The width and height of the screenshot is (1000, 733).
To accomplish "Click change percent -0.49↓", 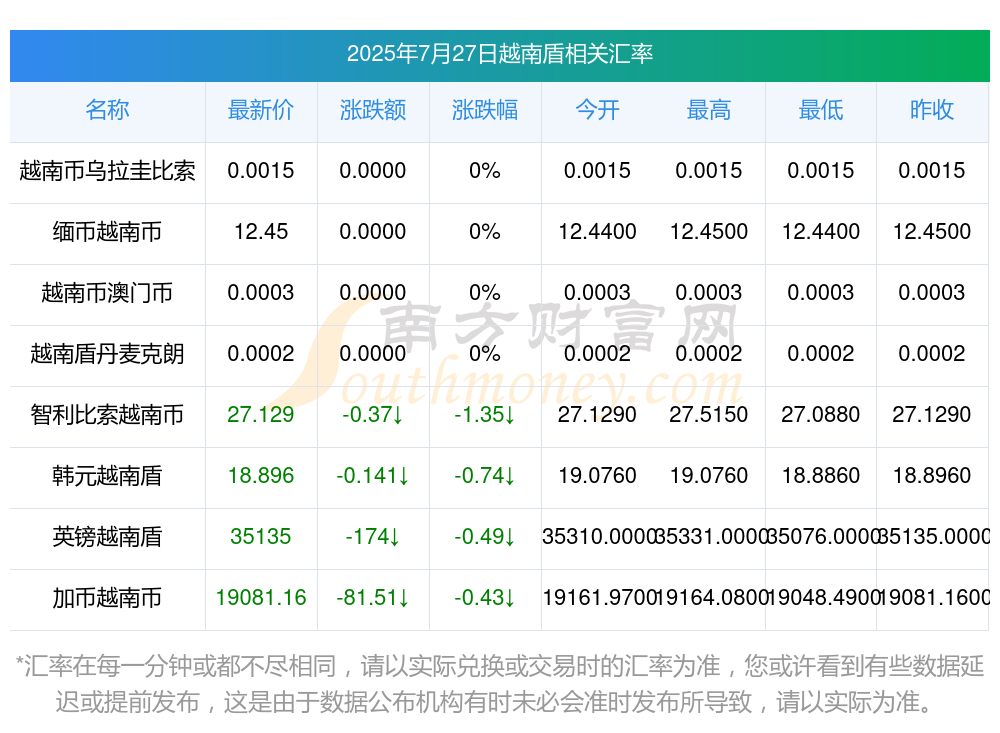I will (485, 537).
